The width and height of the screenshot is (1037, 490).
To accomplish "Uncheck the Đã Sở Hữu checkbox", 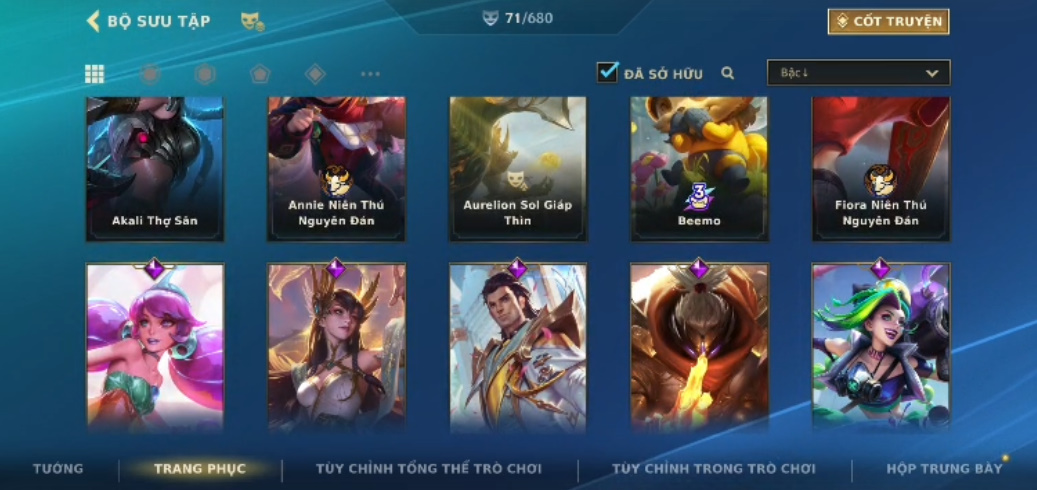I will click(607, 72).
